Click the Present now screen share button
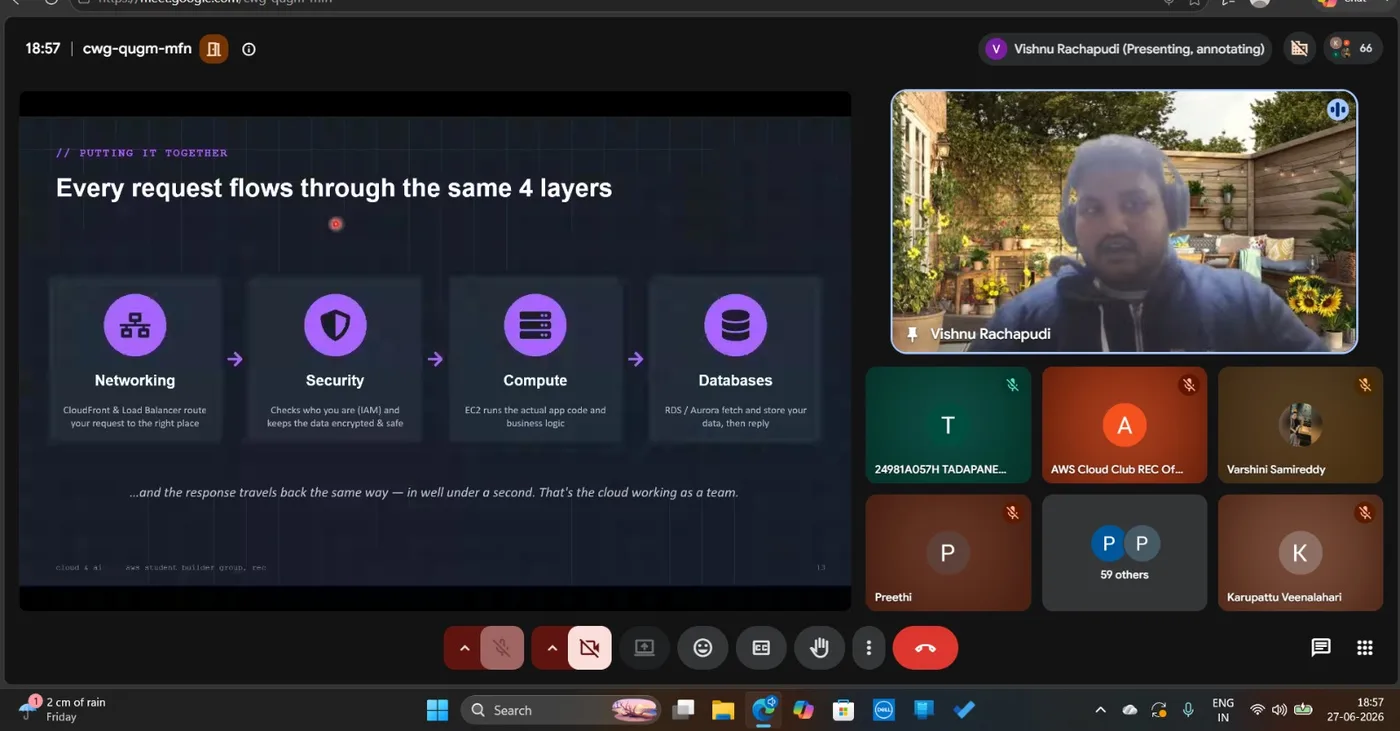1400x731 pixels. point(644,648)
